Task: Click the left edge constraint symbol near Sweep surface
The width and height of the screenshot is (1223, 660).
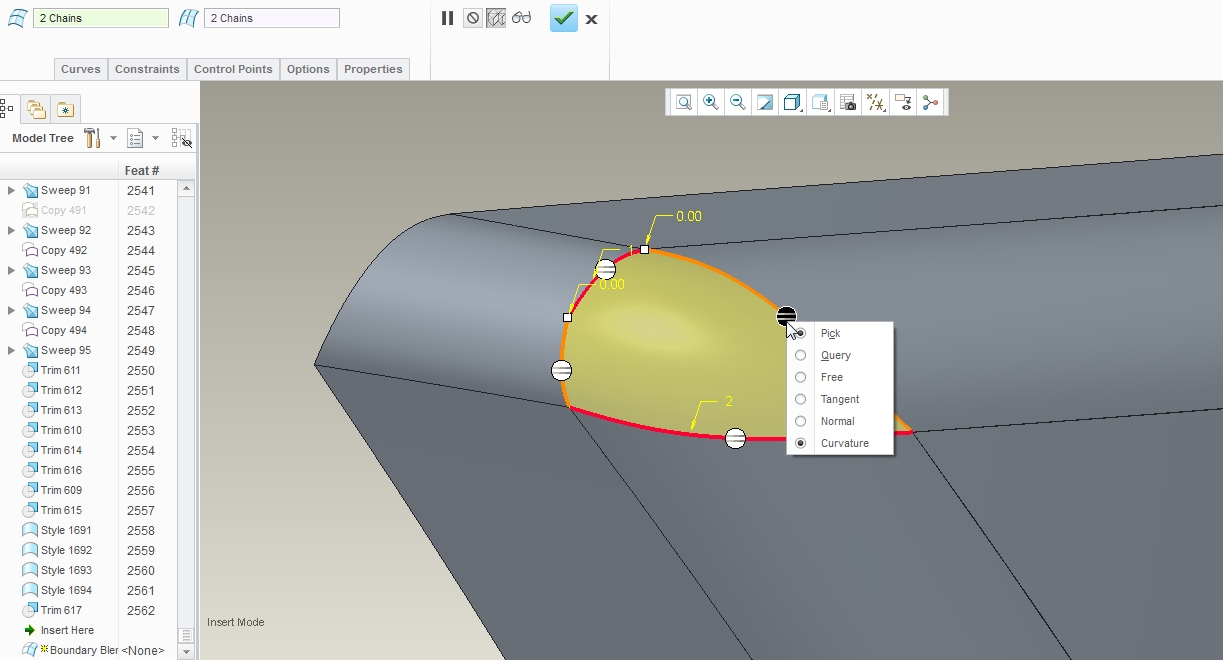Action: click(562, 371)
